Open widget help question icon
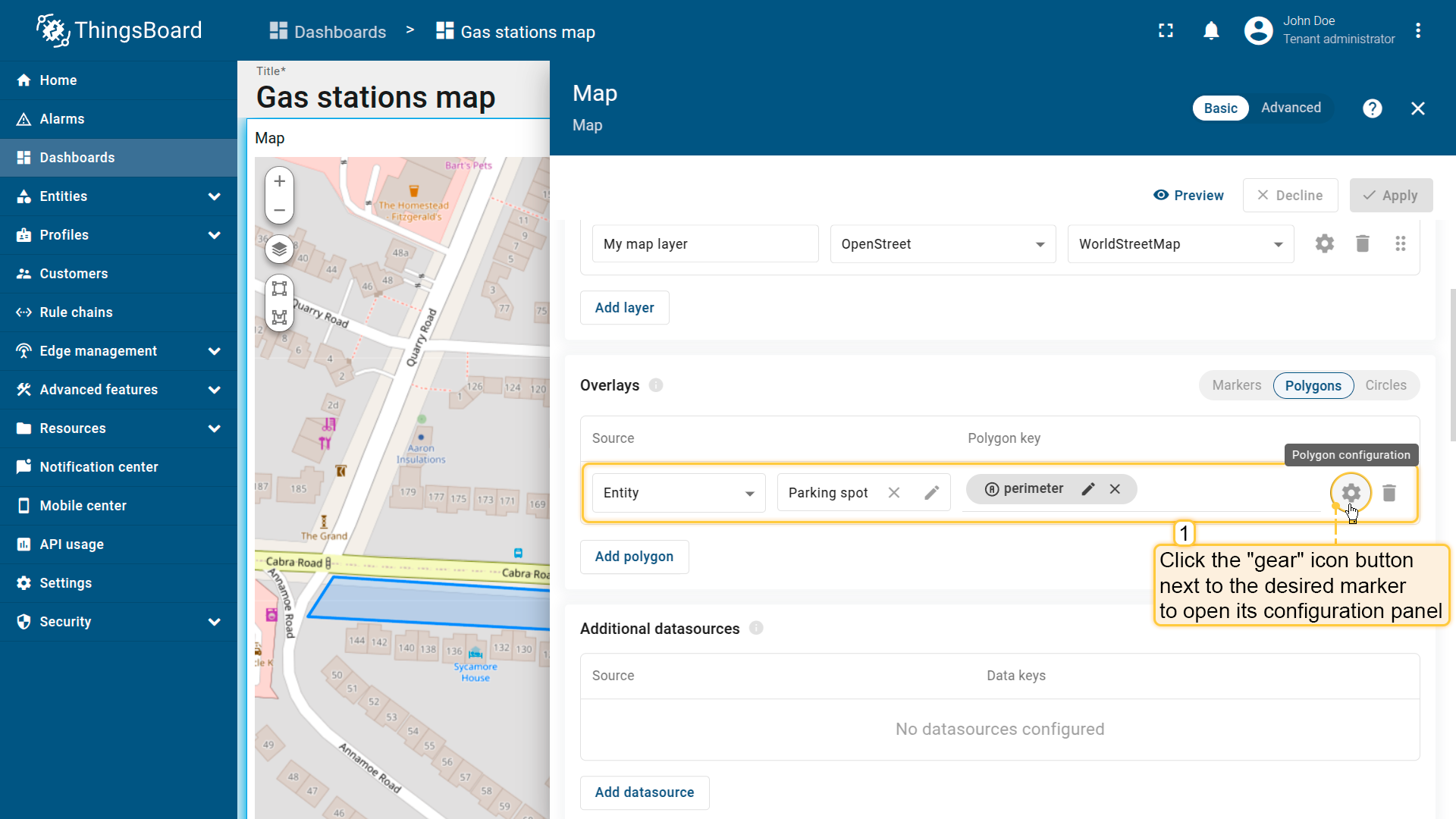Image resolution: width=1456 pixels, height=819 pixels. click(x=1372, y=108)
